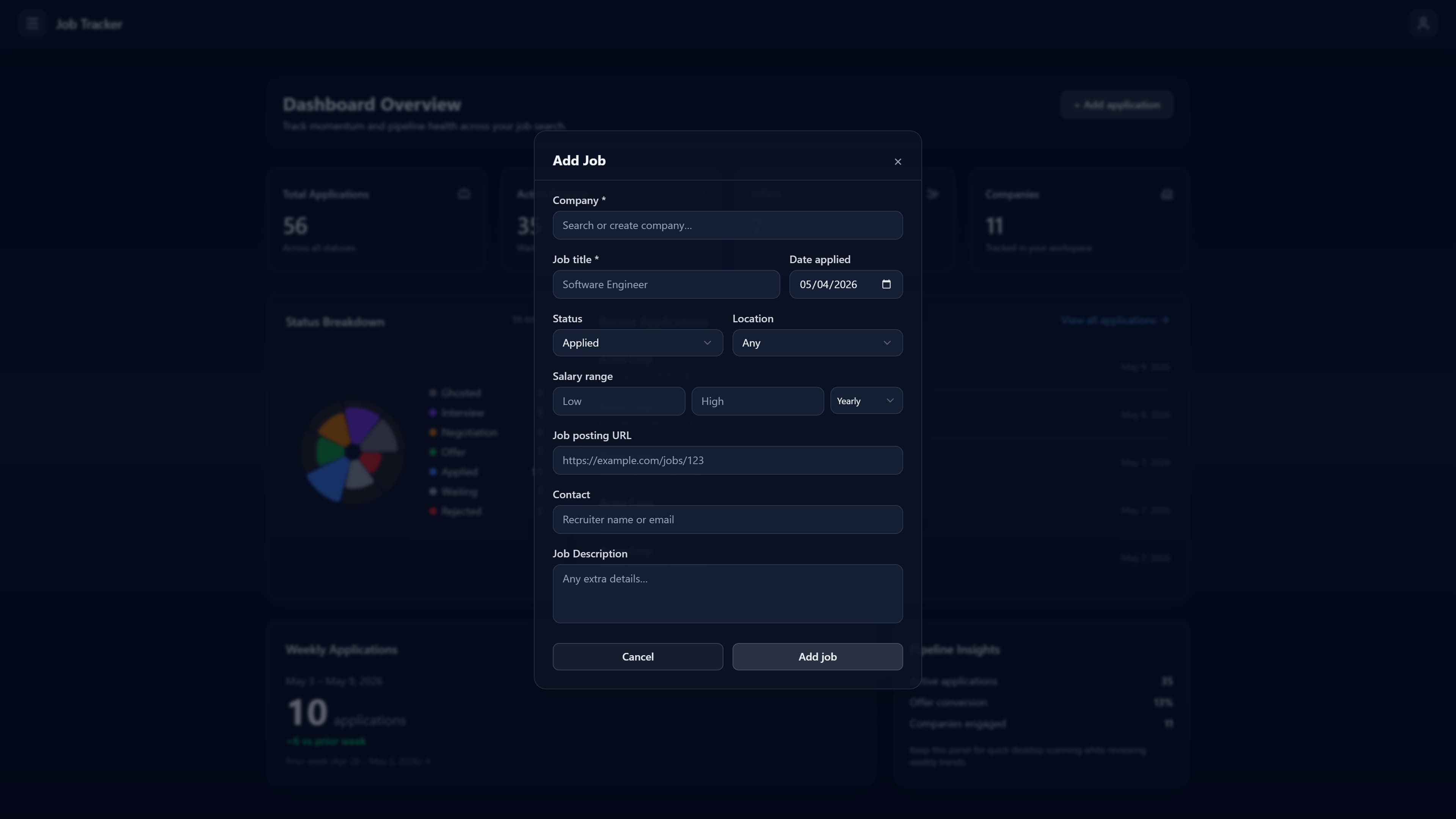Click the Offer conversion row
The image size is (1456, 819).
[x=1040, y=703]
